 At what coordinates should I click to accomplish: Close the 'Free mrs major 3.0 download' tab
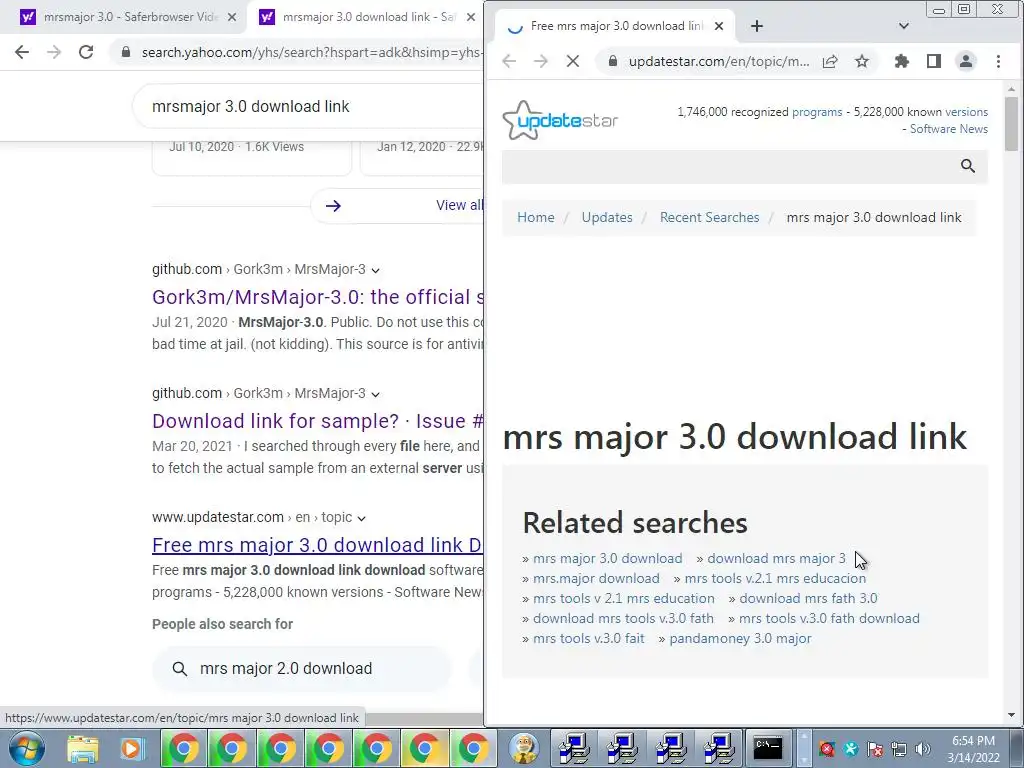pyautogui.click(x=719, y=26)
